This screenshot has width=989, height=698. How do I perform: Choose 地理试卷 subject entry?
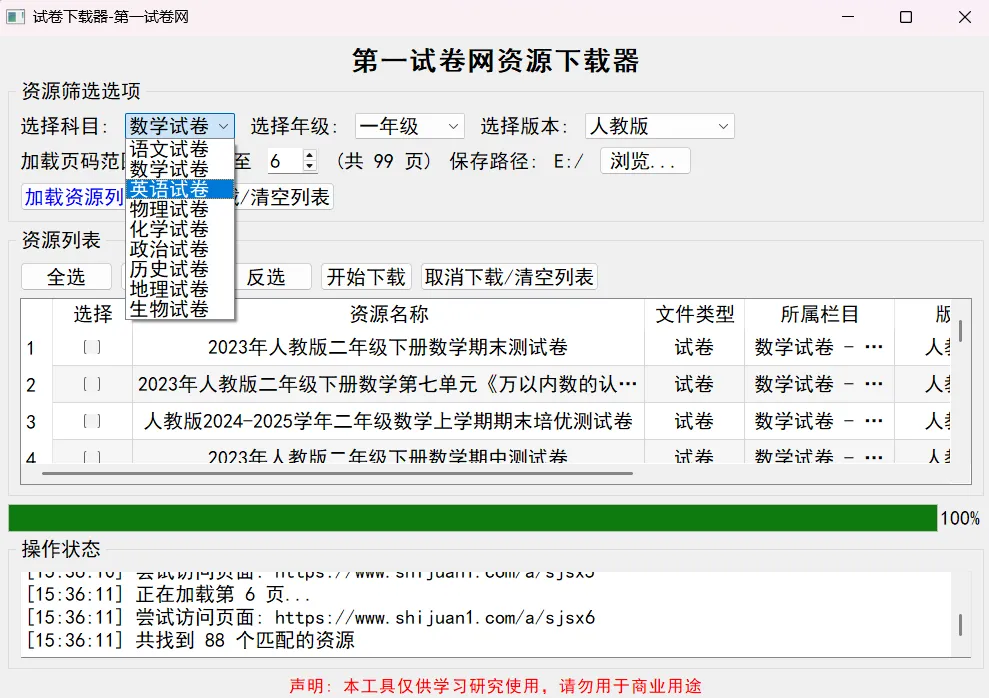point(180,289)
